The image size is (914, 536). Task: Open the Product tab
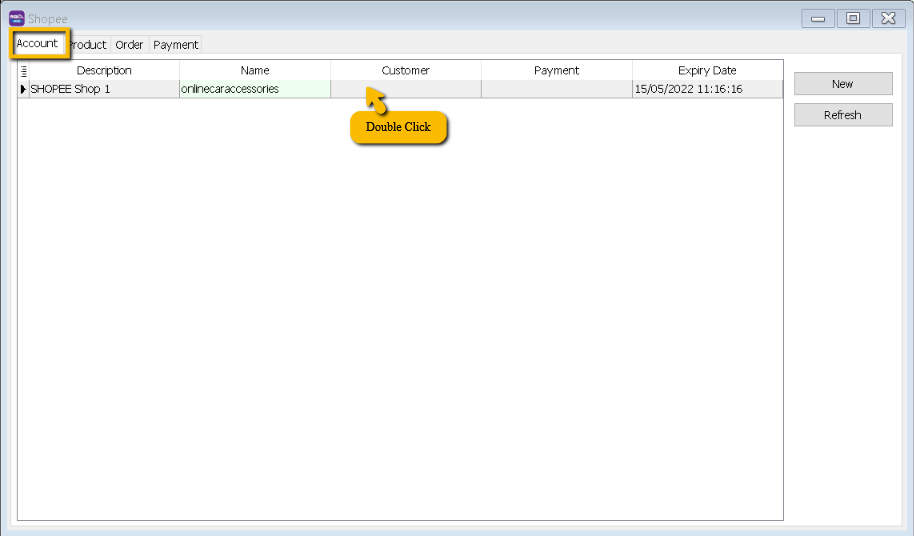pos(89,45)
